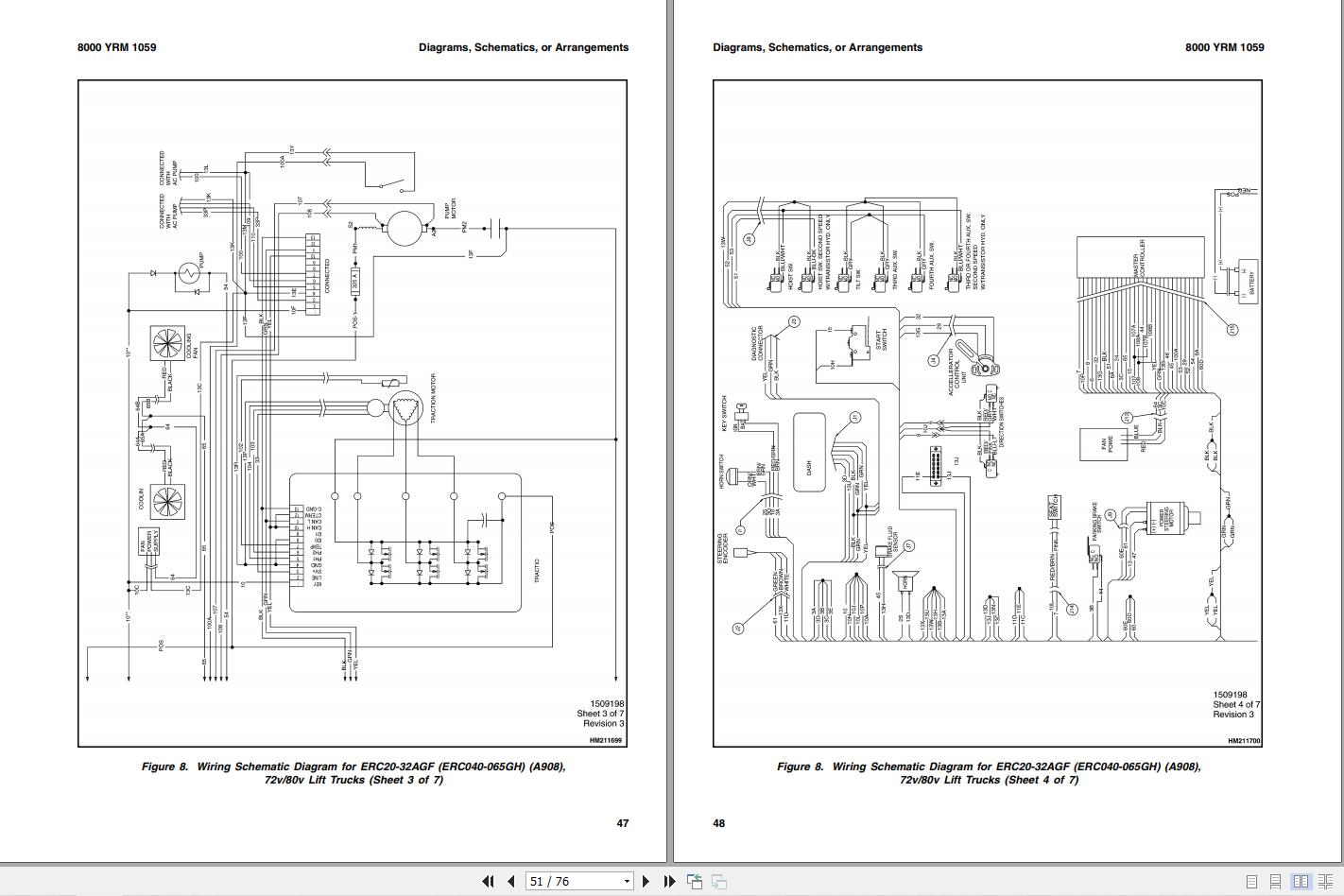Image resolution: width=1344 pixels, height=896 pixels.
Task: Click the 'Diagrams, Schematics, or Arrangements' left header
Action: click(x=524, y=47)
